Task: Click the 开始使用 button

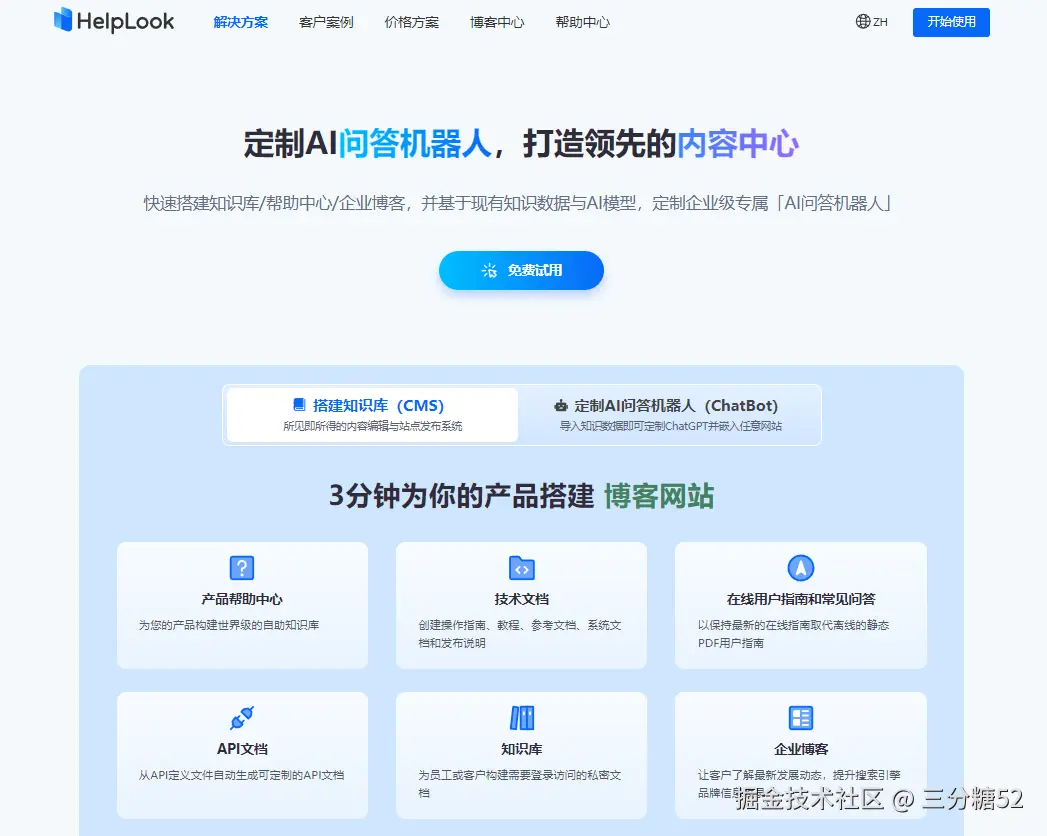Action: pos(950,22)
